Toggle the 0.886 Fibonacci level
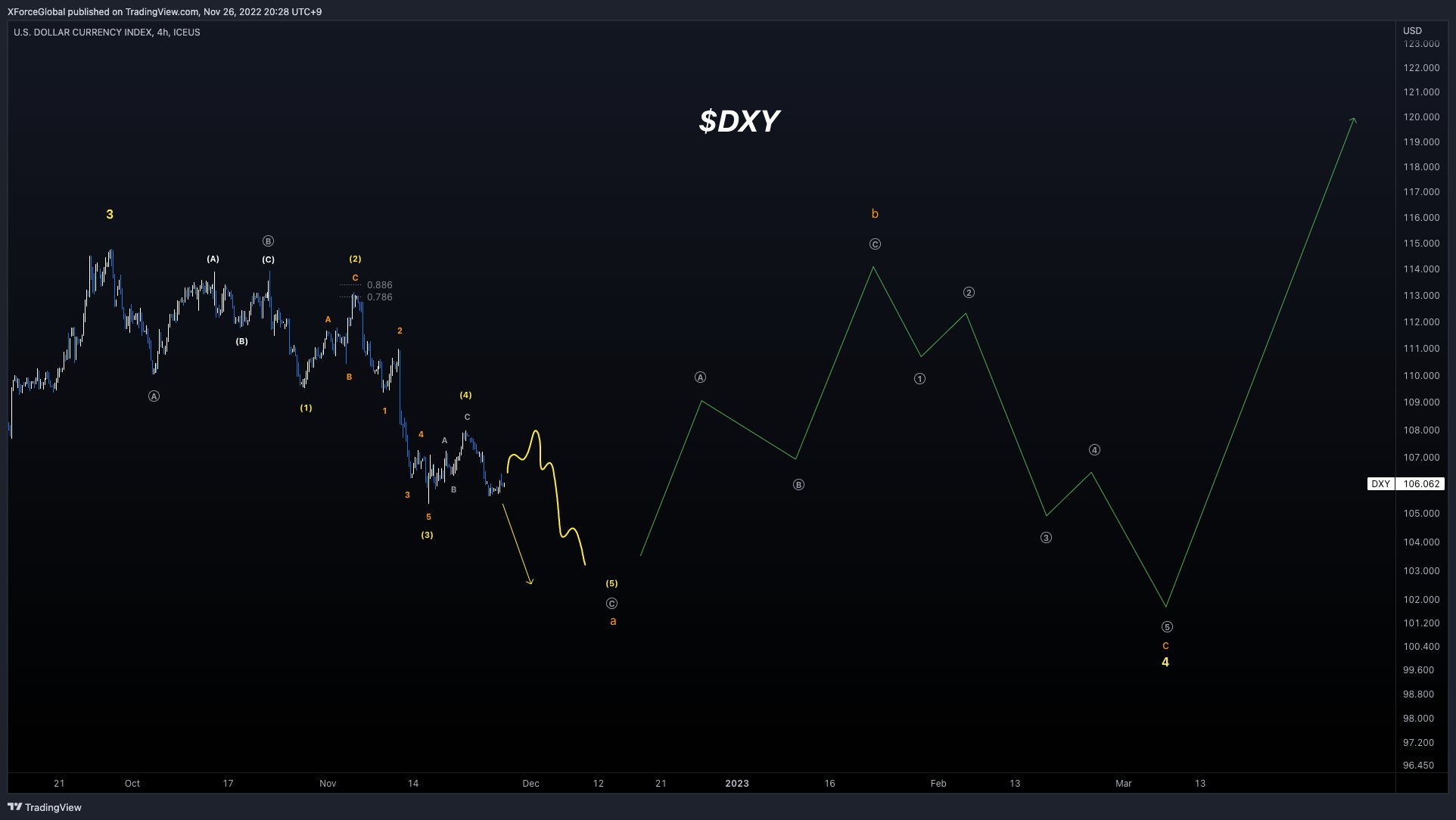Screen dimensions: 1456x820 coord(378,285)
